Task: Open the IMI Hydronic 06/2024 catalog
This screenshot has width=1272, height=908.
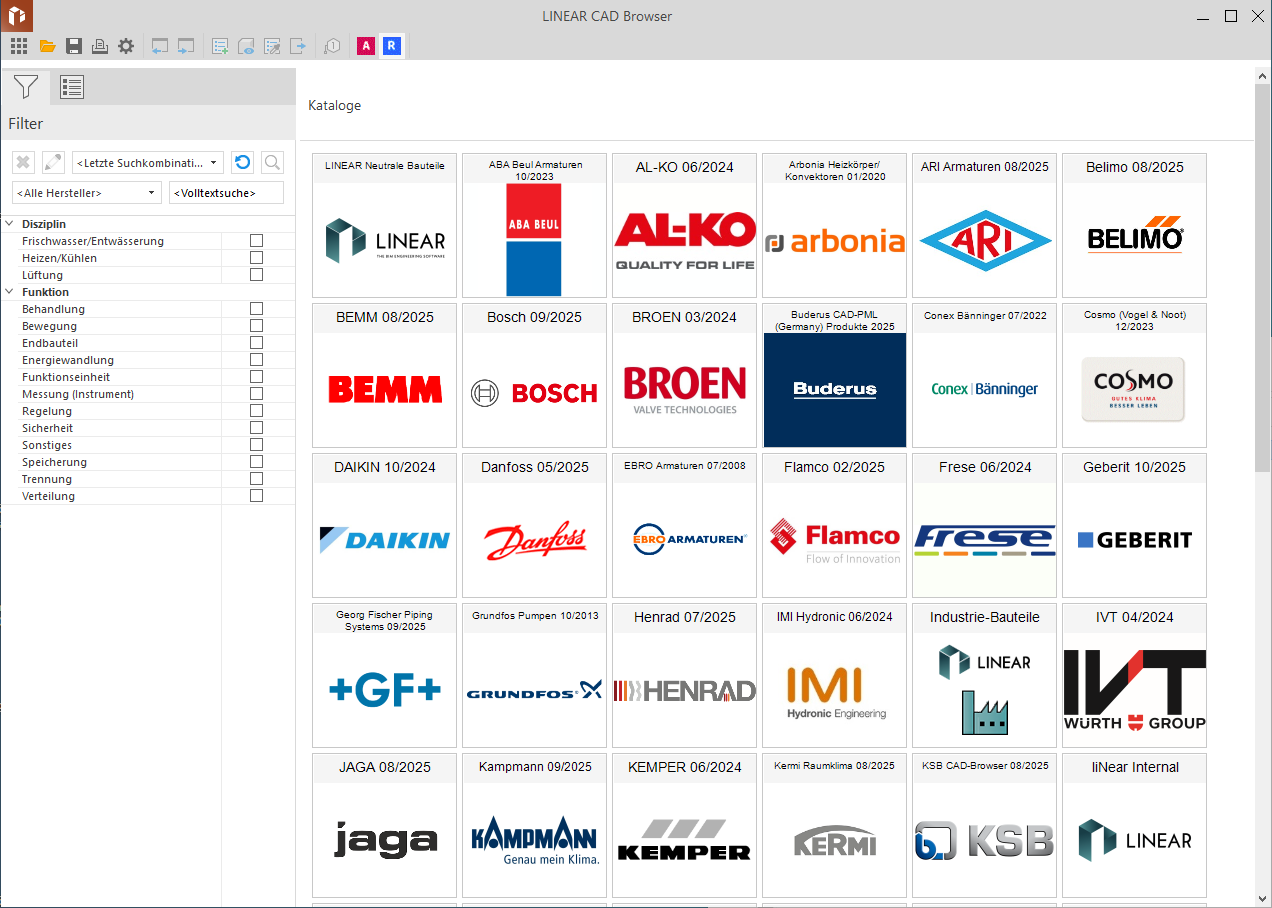Action: pos(834,675)
